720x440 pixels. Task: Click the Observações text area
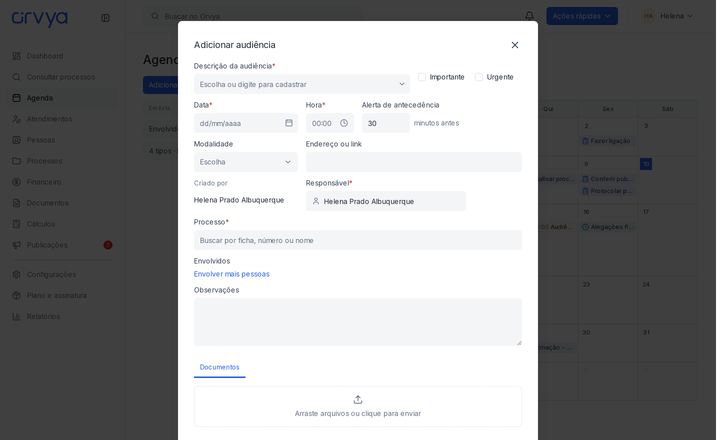click(357, 322)
